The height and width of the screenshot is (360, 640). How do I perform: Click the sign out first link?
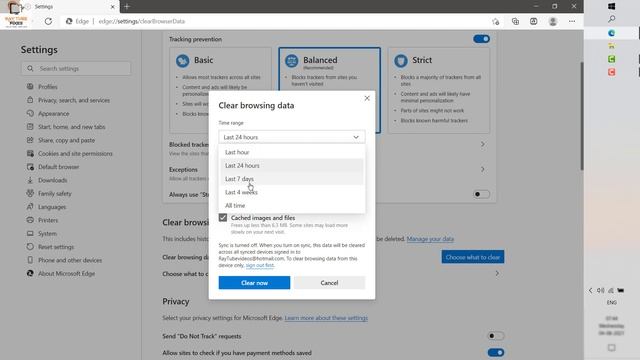point(260,265)
